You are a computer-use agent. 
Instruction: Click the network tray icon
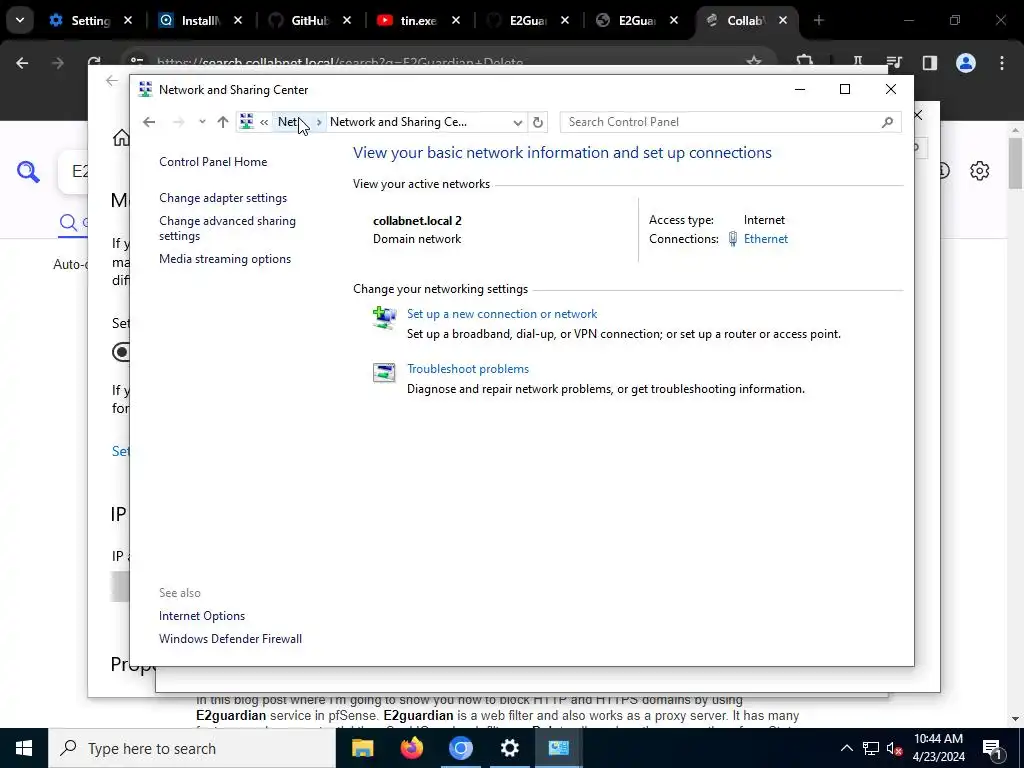(x=871, y=748)
